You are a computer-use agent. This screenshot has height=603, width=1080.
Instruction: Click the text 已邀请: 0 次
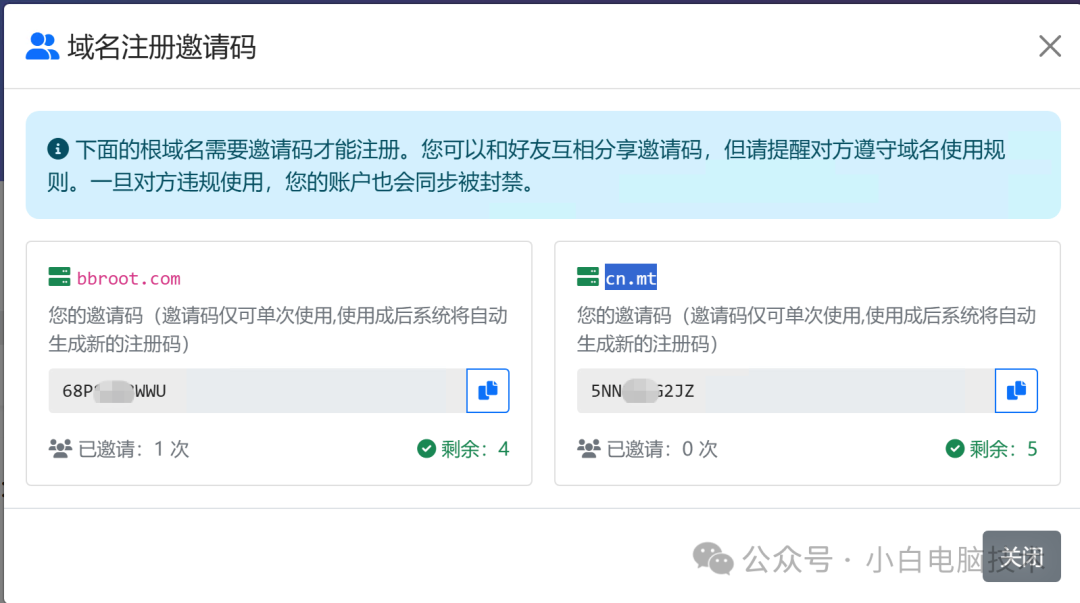point(662,449)
